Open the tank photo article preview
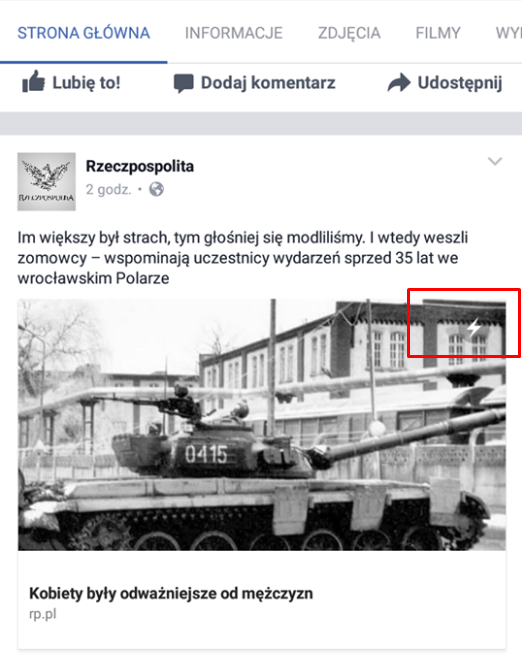 [x=262, y=425]
